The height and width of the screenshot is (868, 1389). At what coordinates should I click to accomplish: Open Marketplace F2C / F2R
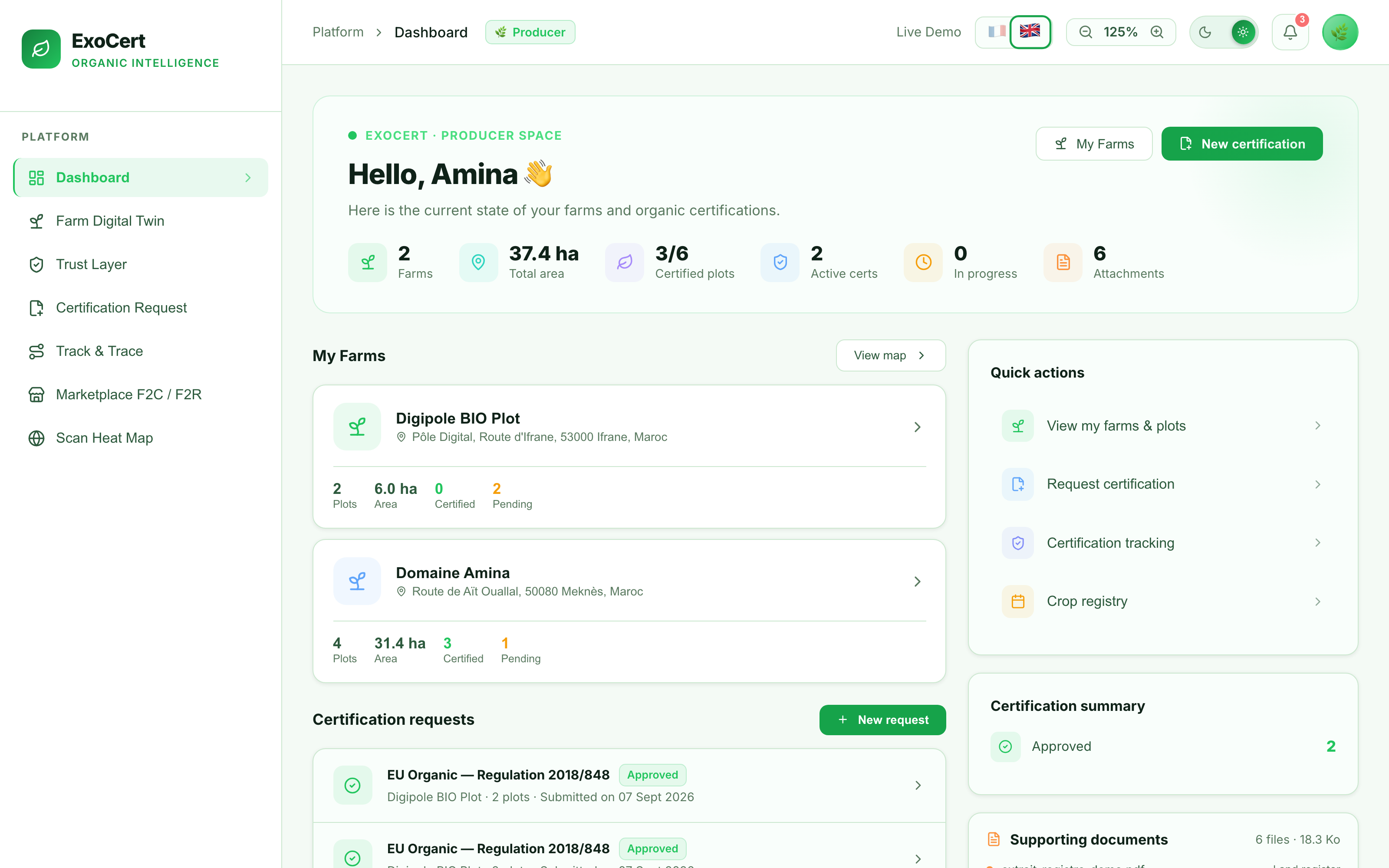(x=141, y=395)
